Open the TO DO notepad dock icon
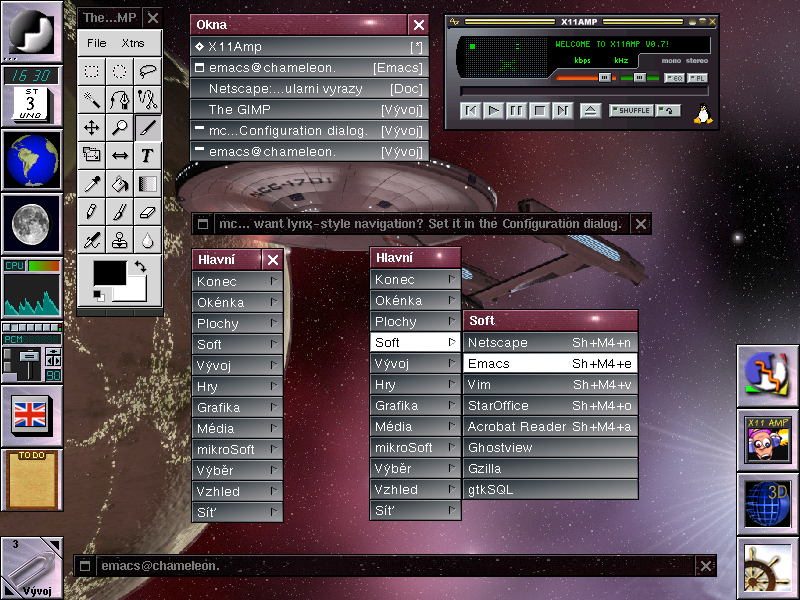 point(32,480)
